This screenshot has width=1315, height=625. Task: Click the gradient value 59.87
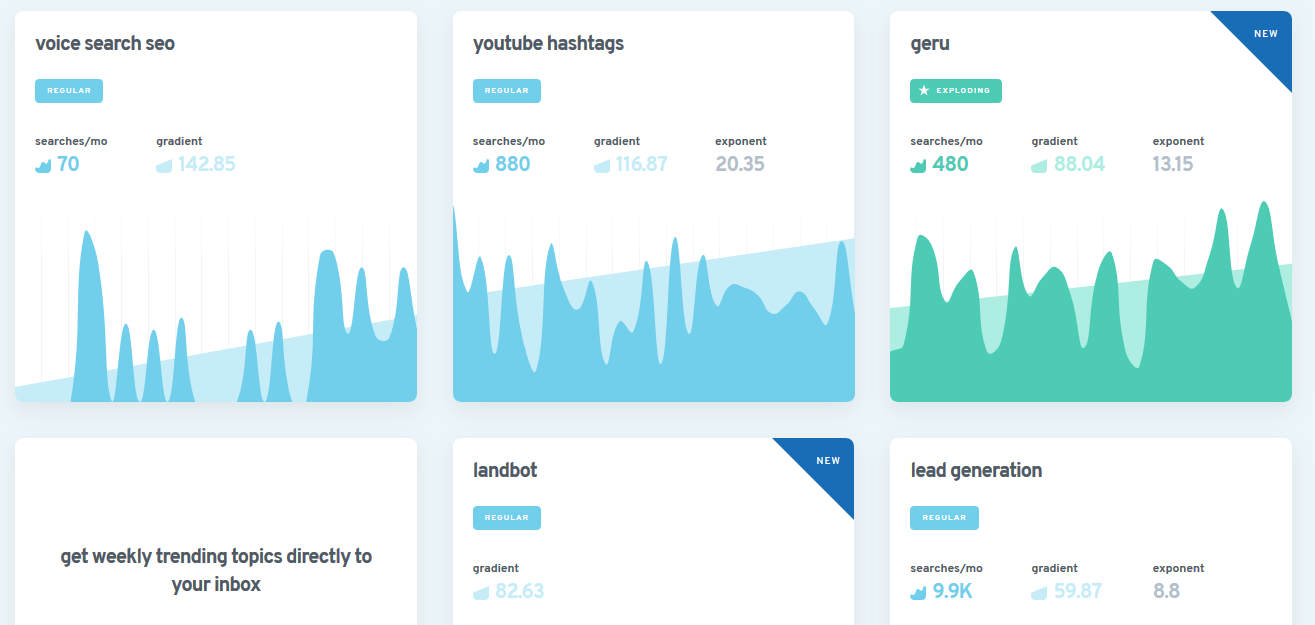coord(1078,592)
